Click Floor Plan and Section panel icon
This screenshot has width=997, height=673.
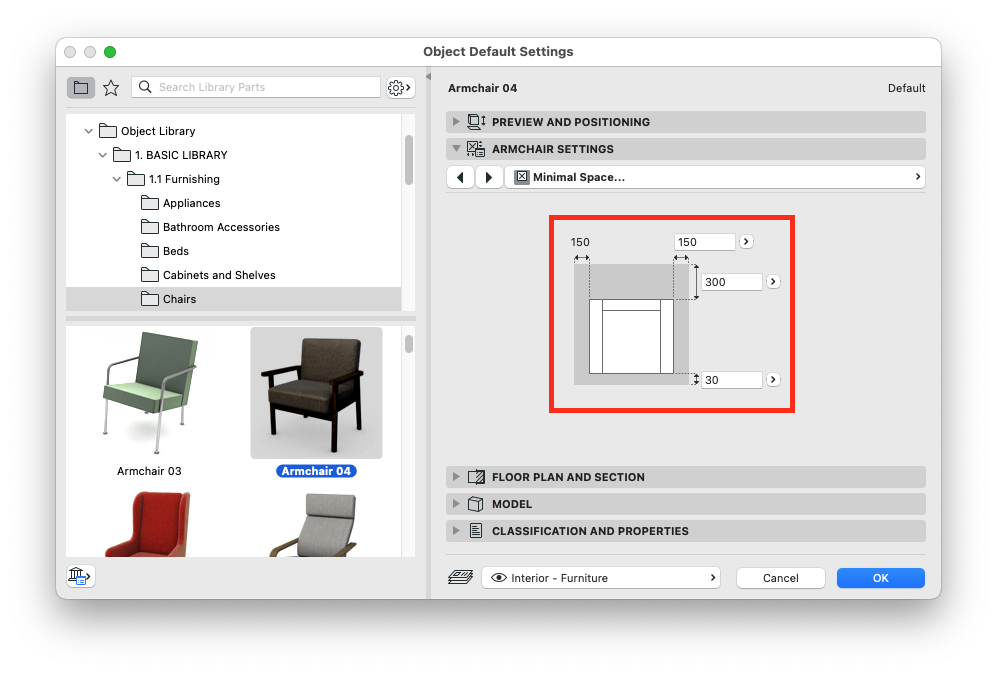tap(476, 476)
